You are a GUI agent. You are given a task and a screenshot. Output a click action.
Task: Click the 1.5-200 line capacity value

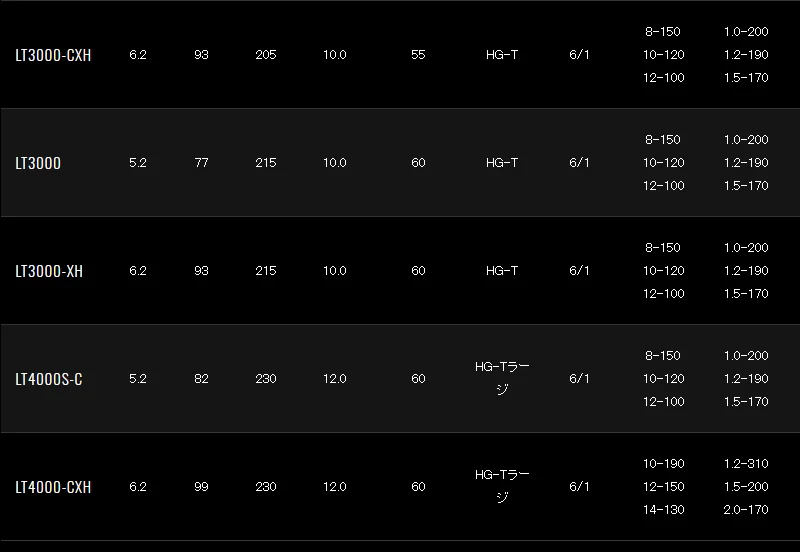point(746,487)
